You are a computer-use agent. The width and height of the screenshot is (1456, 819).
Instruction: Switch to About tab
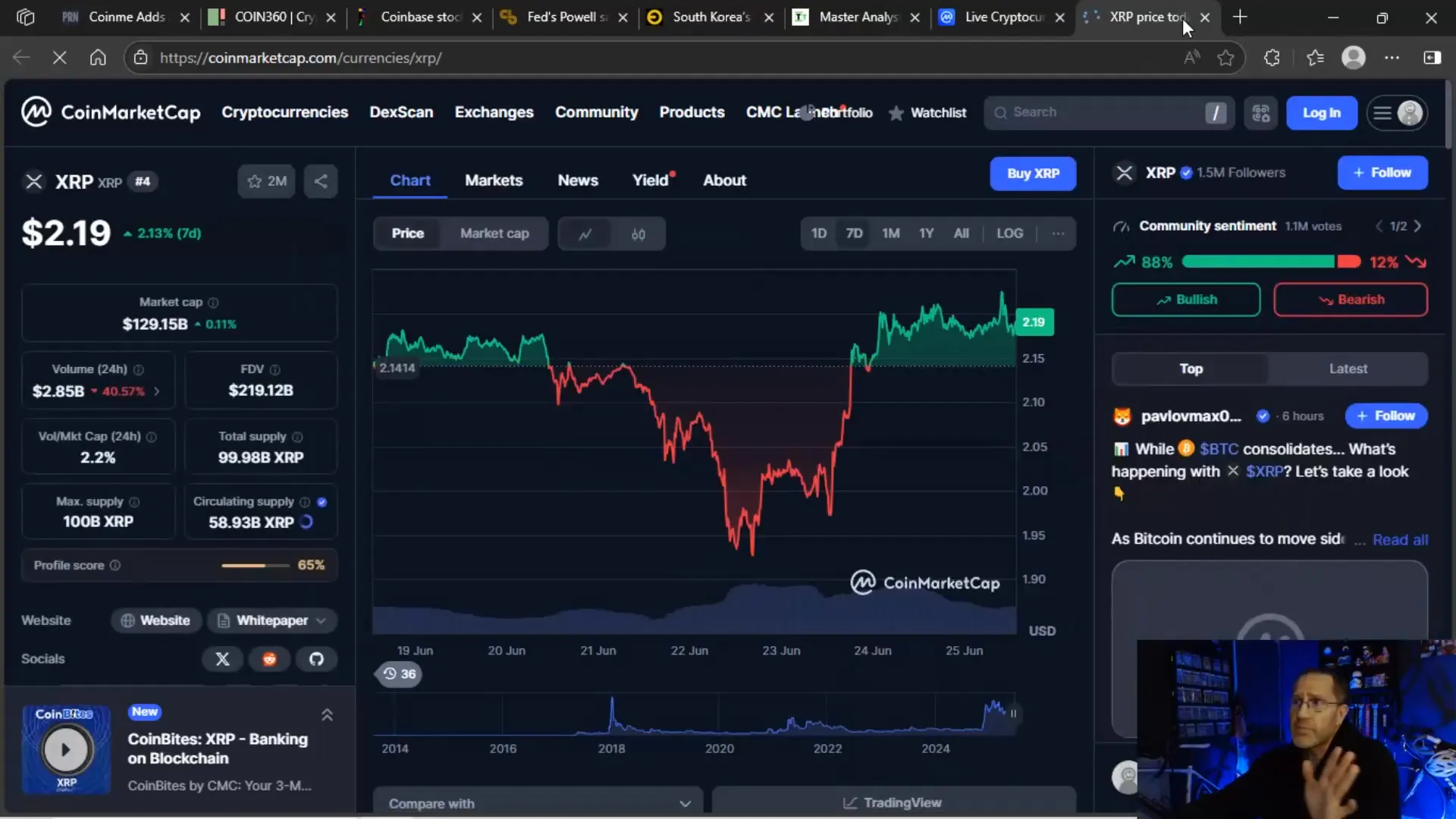click(x=724, y=180)
